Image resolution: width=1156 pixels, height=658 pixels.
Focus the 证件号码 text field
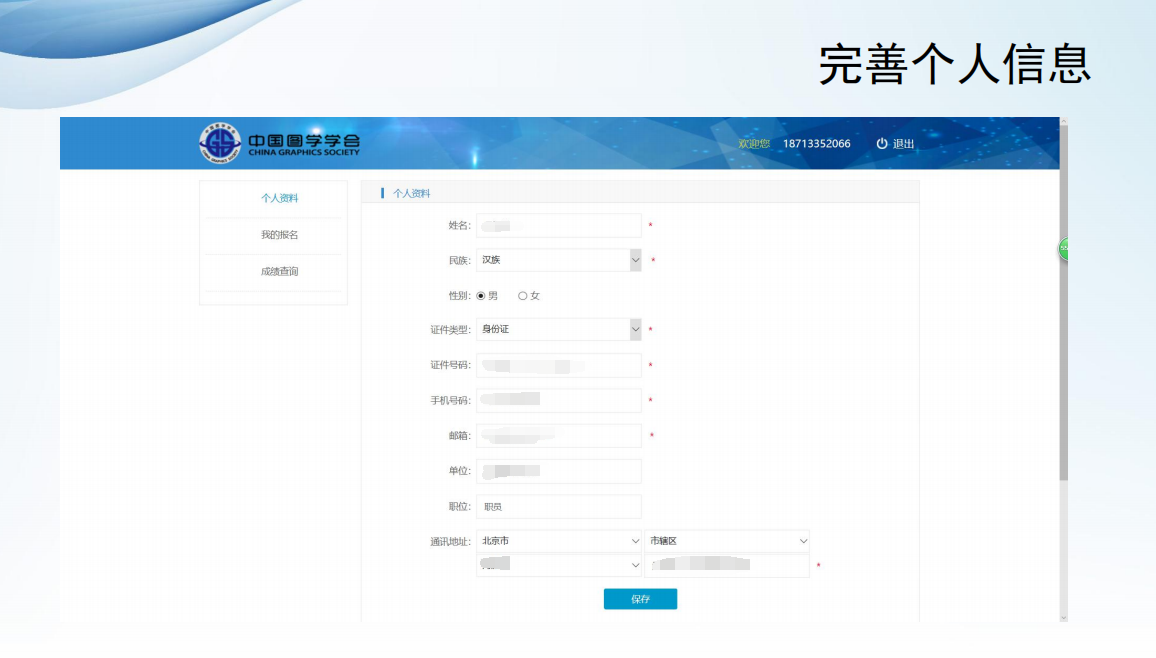[559, 366]
